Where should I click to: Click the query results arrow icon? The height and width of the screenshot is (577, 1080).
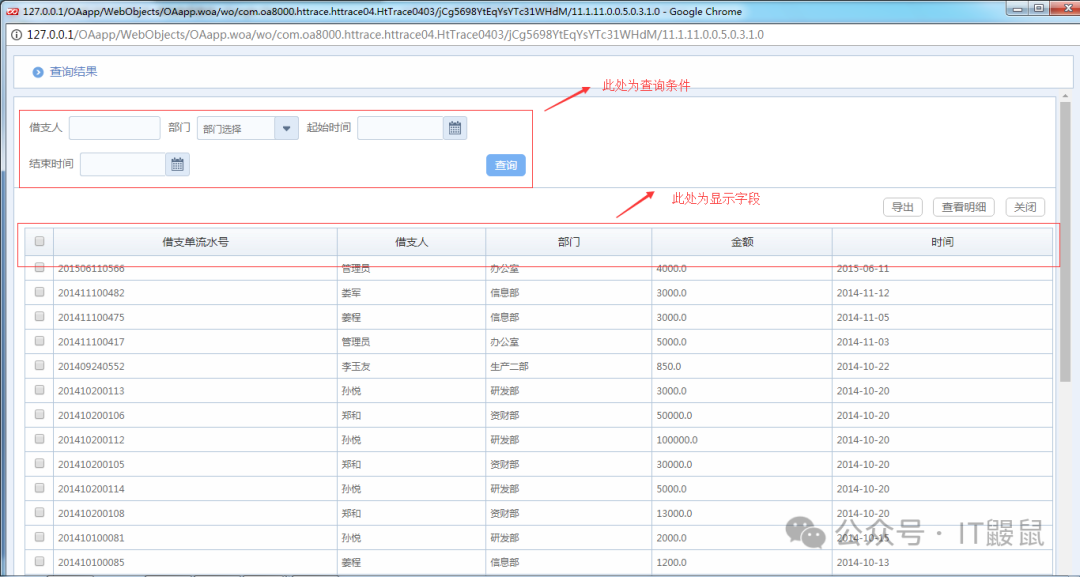coord(38,72)
